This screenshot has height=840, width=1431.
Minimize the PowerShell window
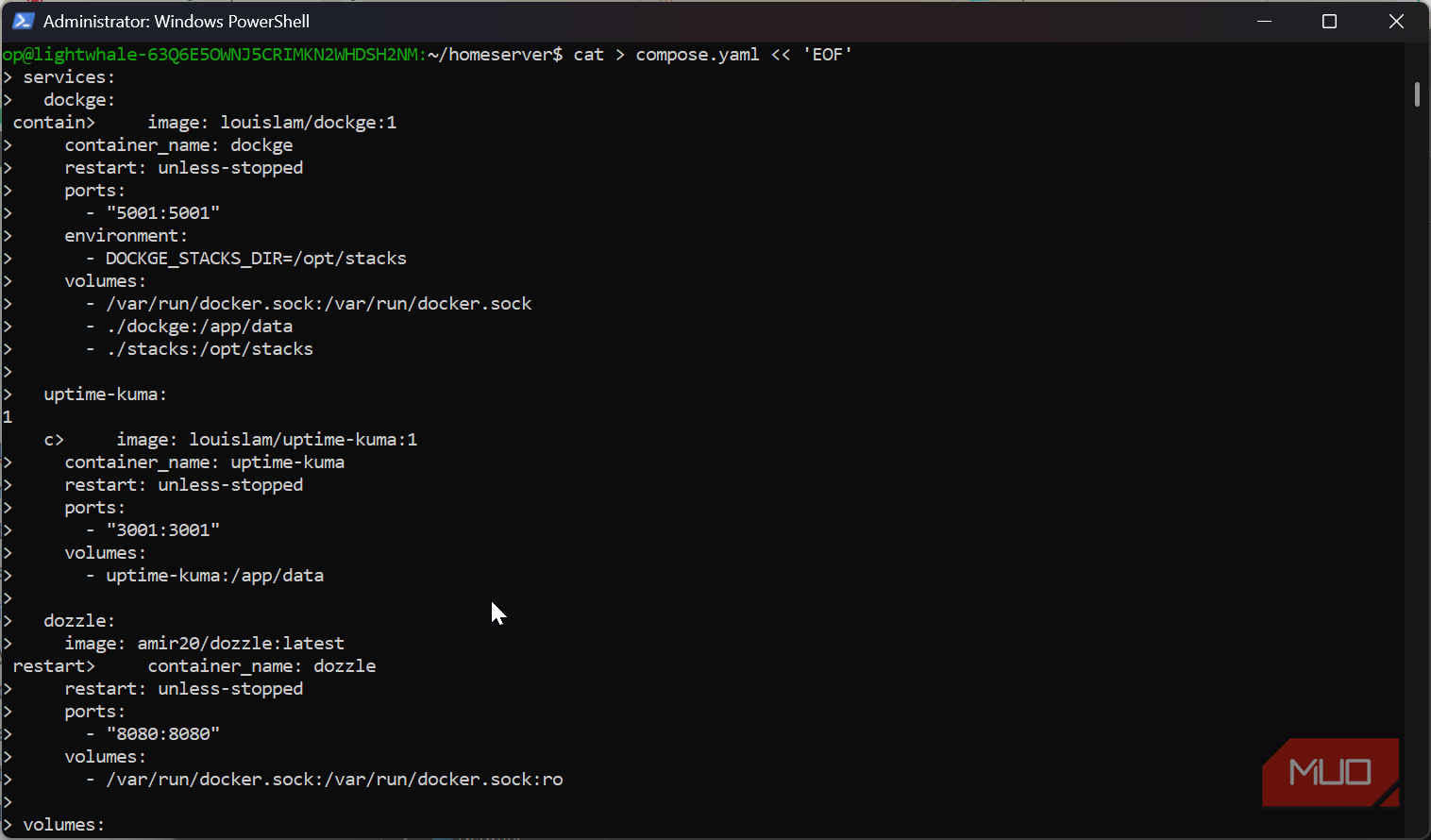[x=1265, y=21]
